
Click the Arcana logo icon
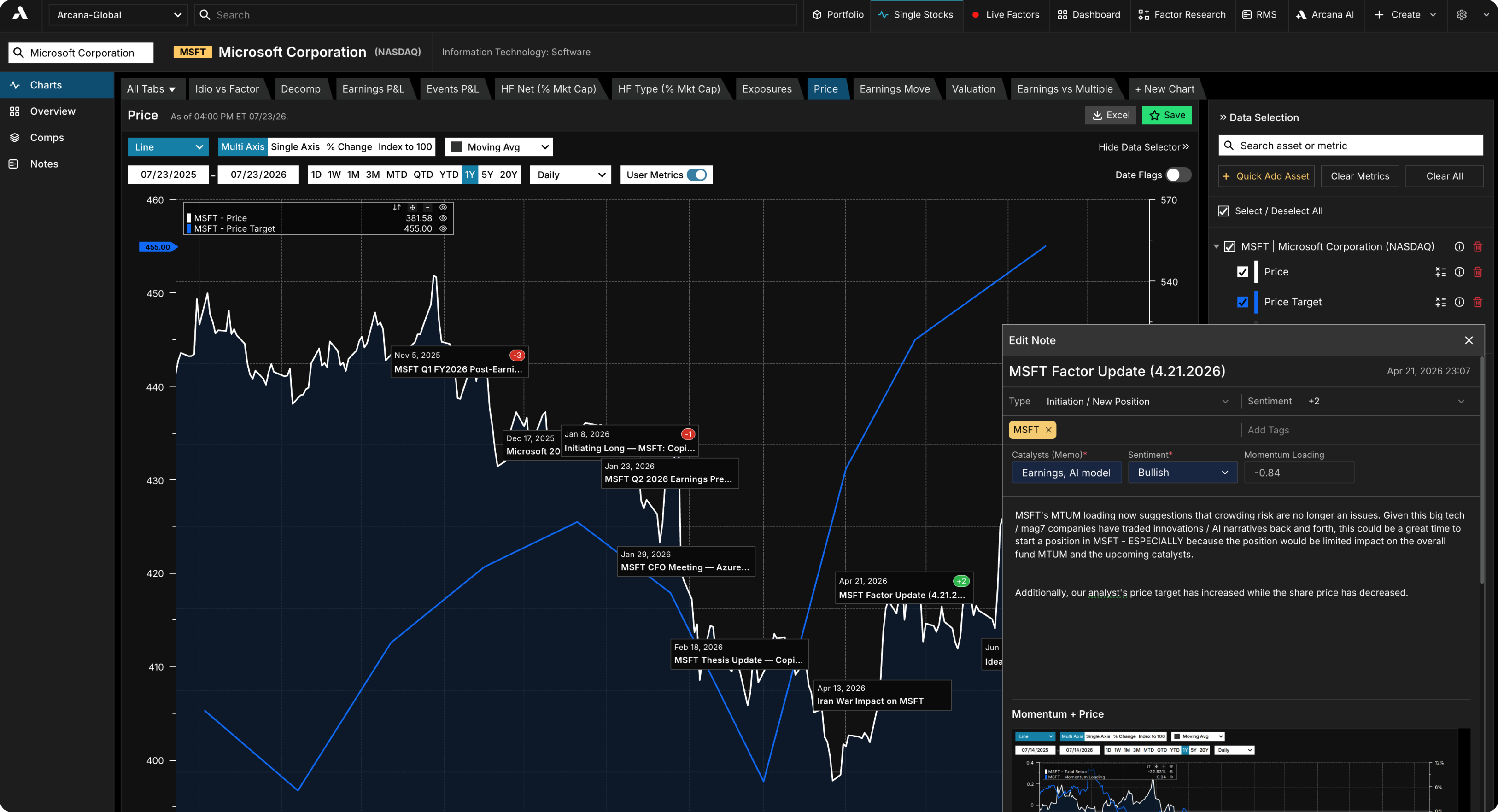[20, 14]
